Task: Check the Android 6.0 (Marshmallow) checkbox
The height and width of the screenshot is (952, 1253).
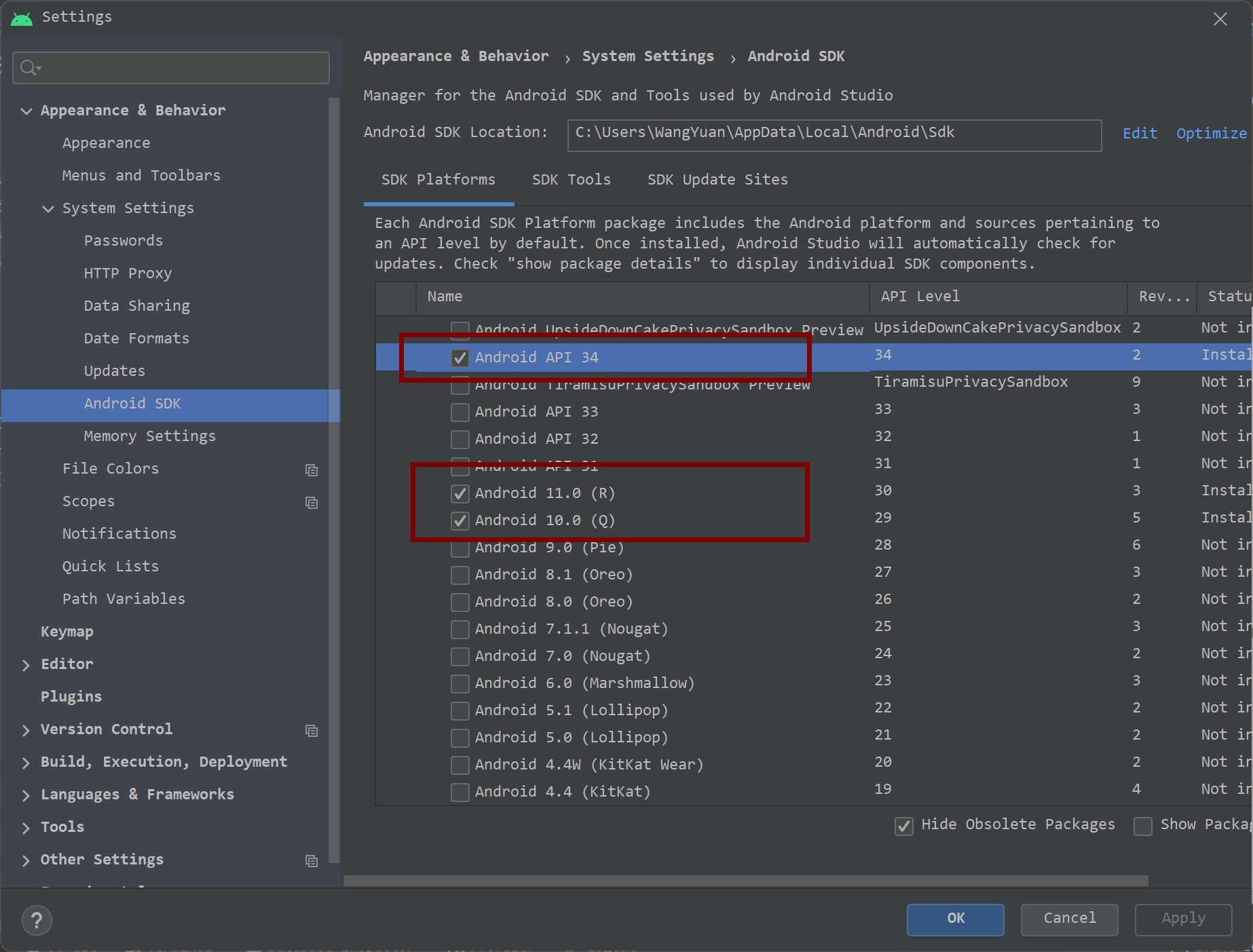Action: pos(460,683)
